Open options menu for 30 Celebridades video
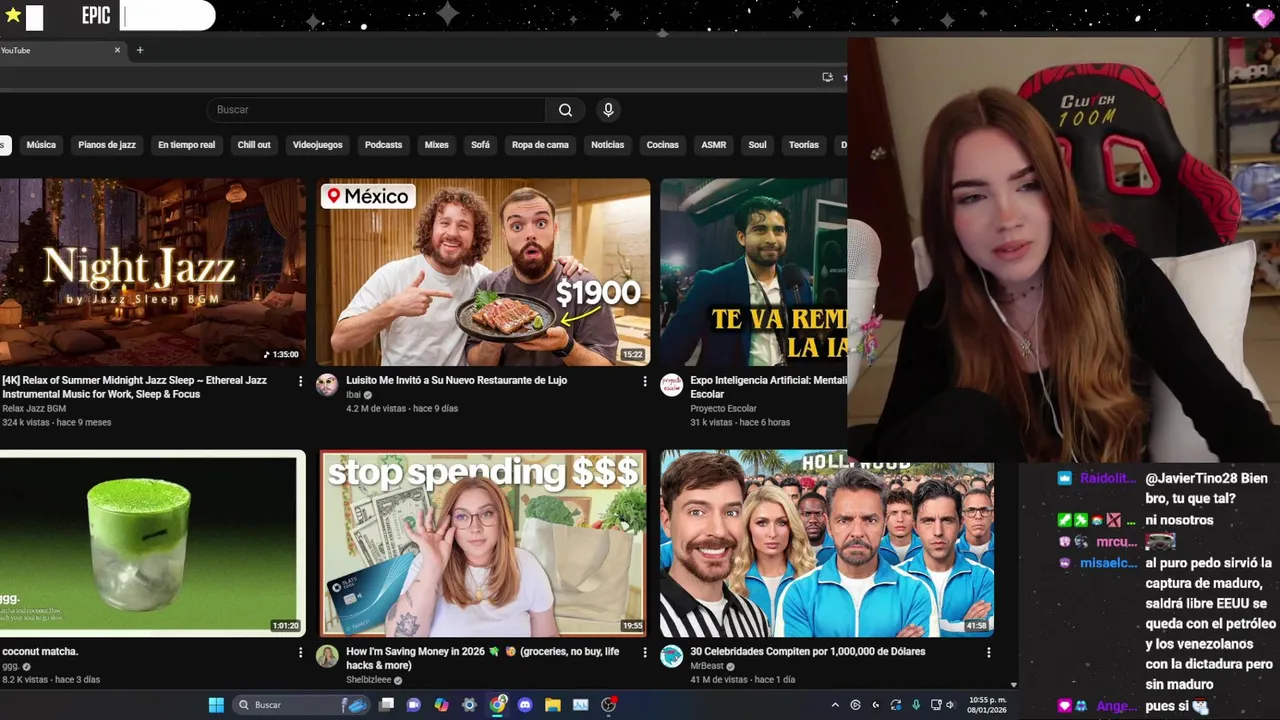Viewport: 1280px width, 720px height. (x=988, y=652)
